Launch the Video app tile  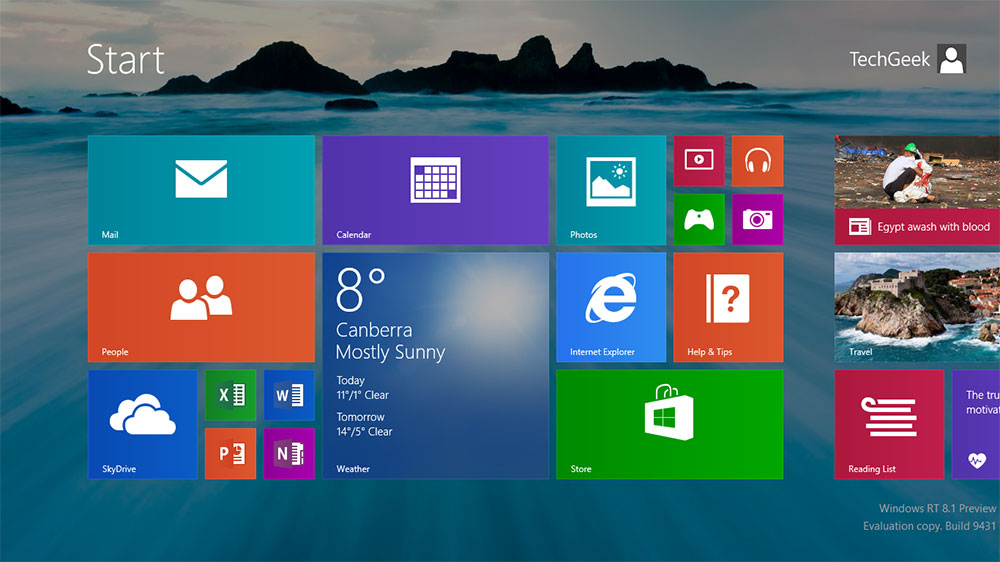click(699, 161)
